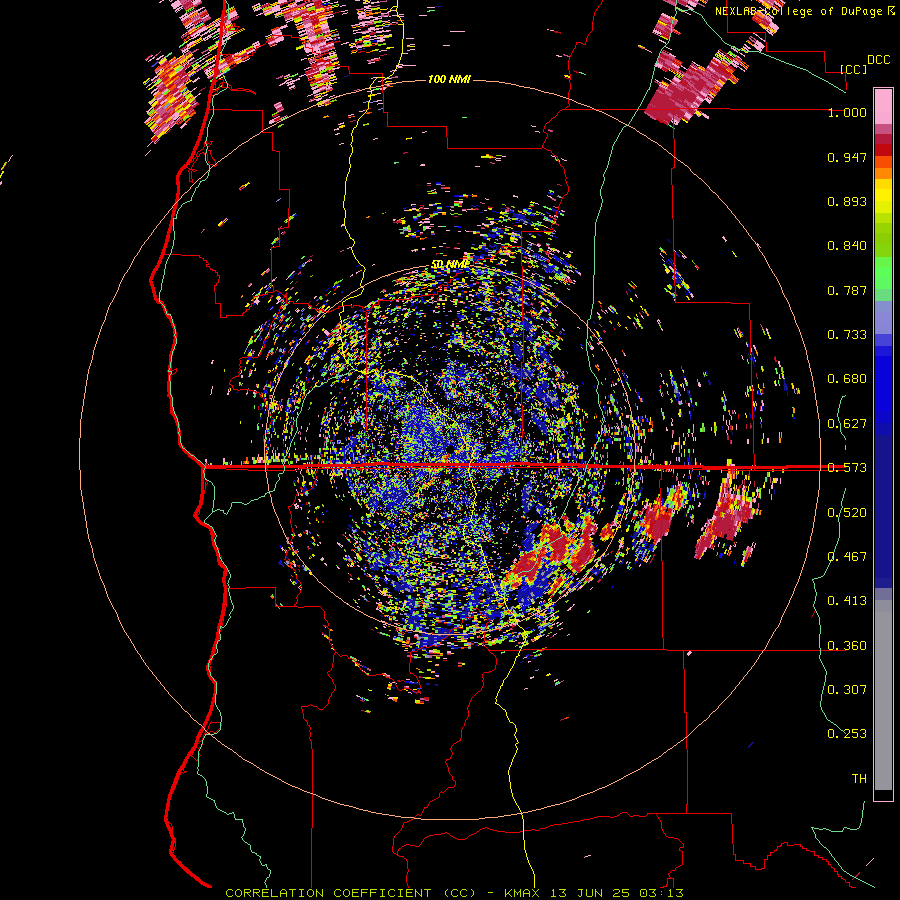Image resolution: width=900 pixels, height=900 pixels.
Task: Click the 1.000 value on color scale
Action: [x=847, y=112]
